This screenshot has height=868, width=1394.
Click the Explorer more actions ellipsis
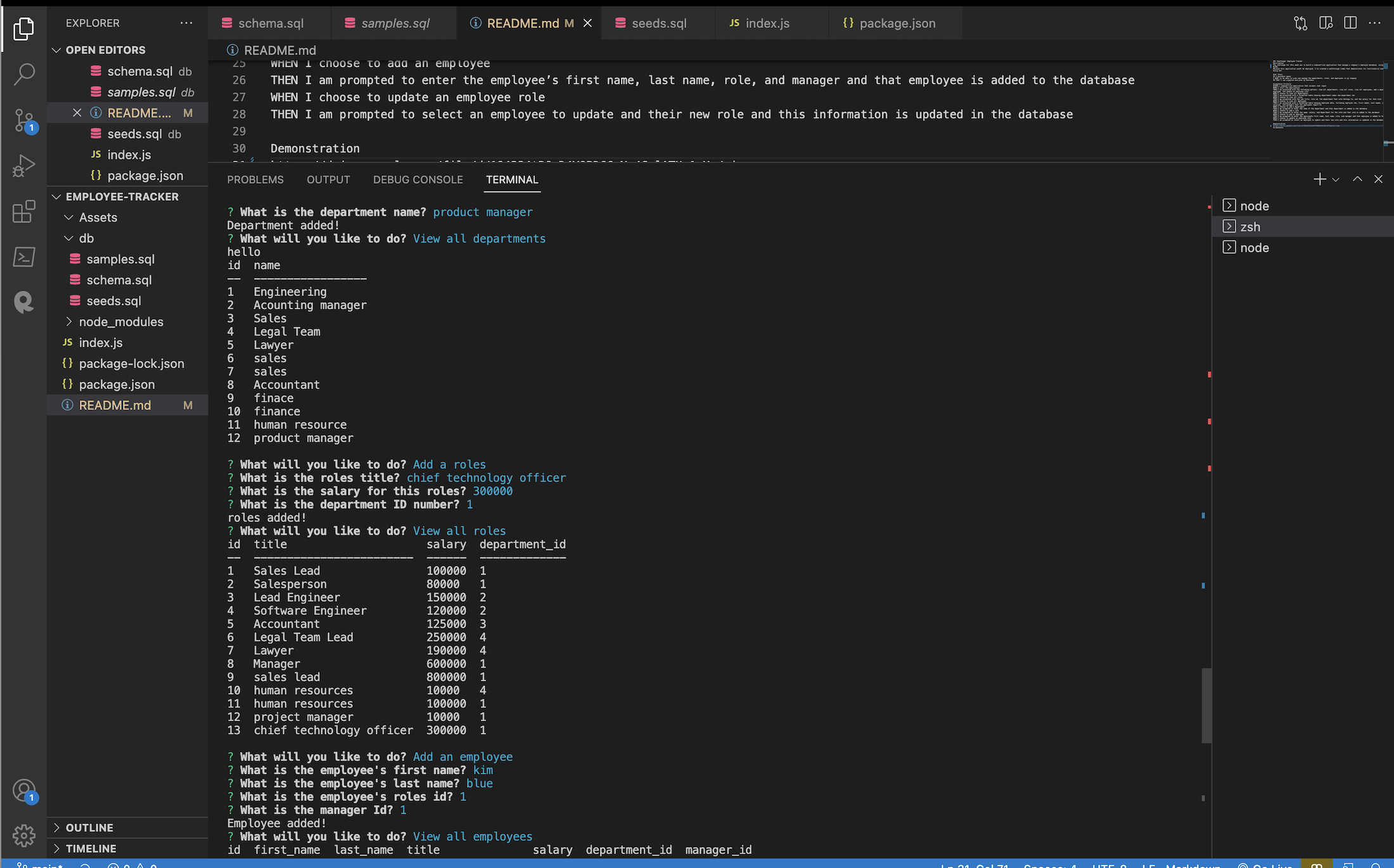pos(186,23)
